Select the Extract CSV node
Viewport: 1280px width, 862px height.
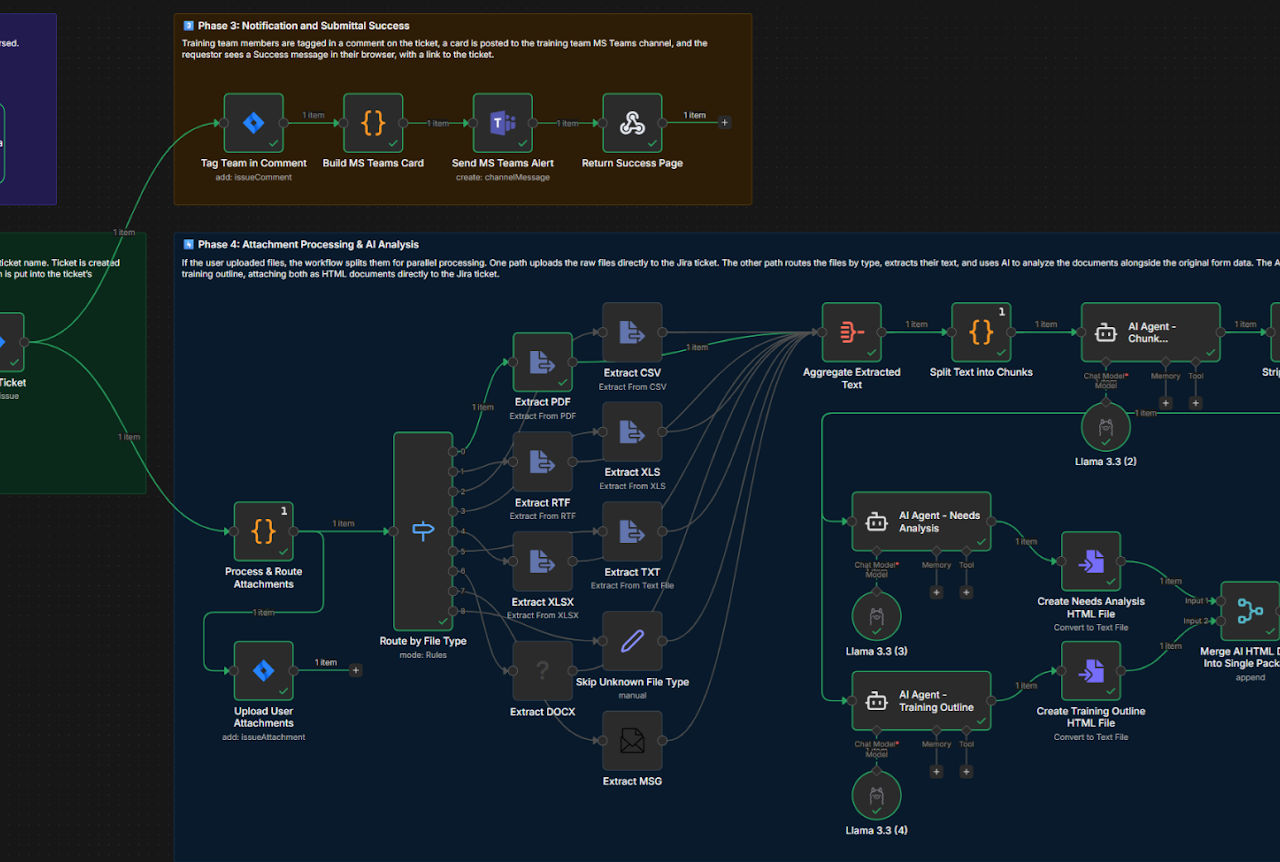pyautogui.click(x=632, y=332)
